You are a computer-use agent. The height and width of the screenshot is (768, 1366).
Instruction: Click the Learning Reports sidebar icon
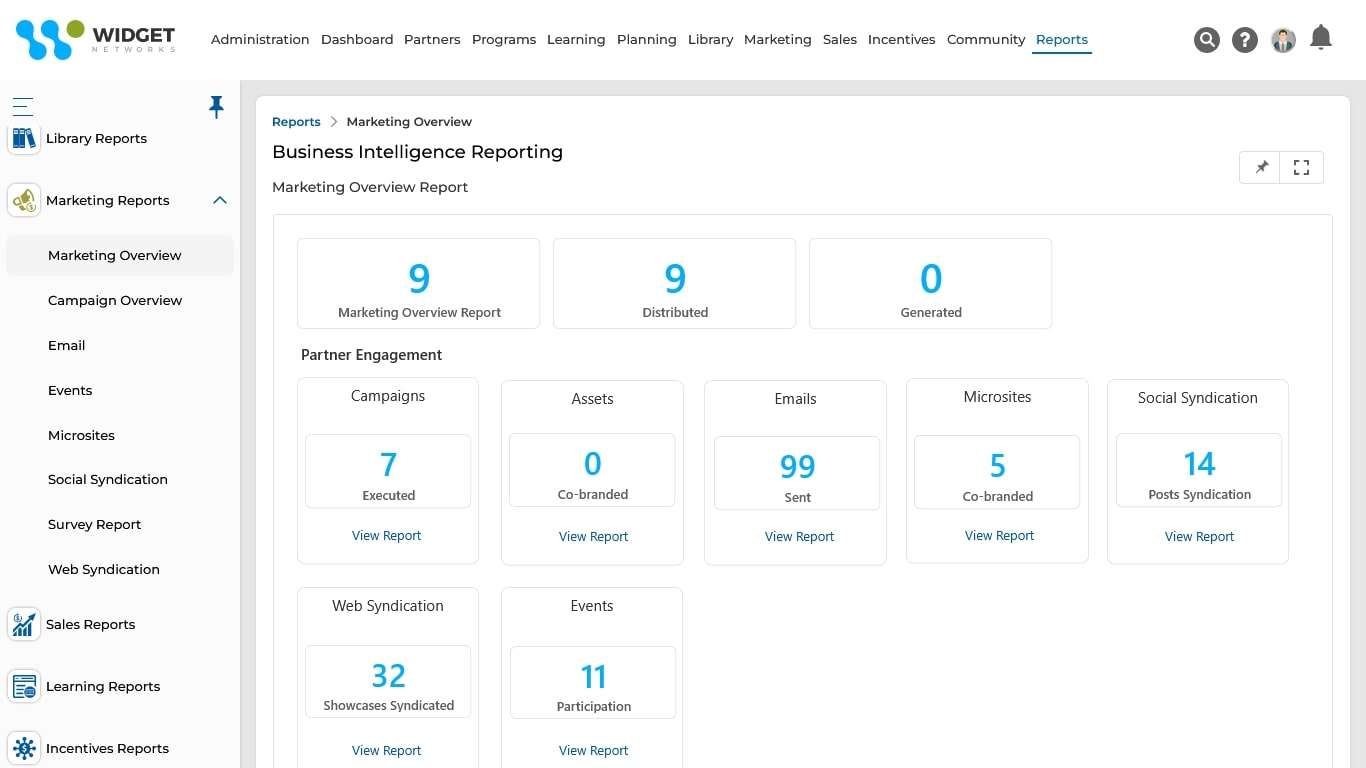pos(24,687)
